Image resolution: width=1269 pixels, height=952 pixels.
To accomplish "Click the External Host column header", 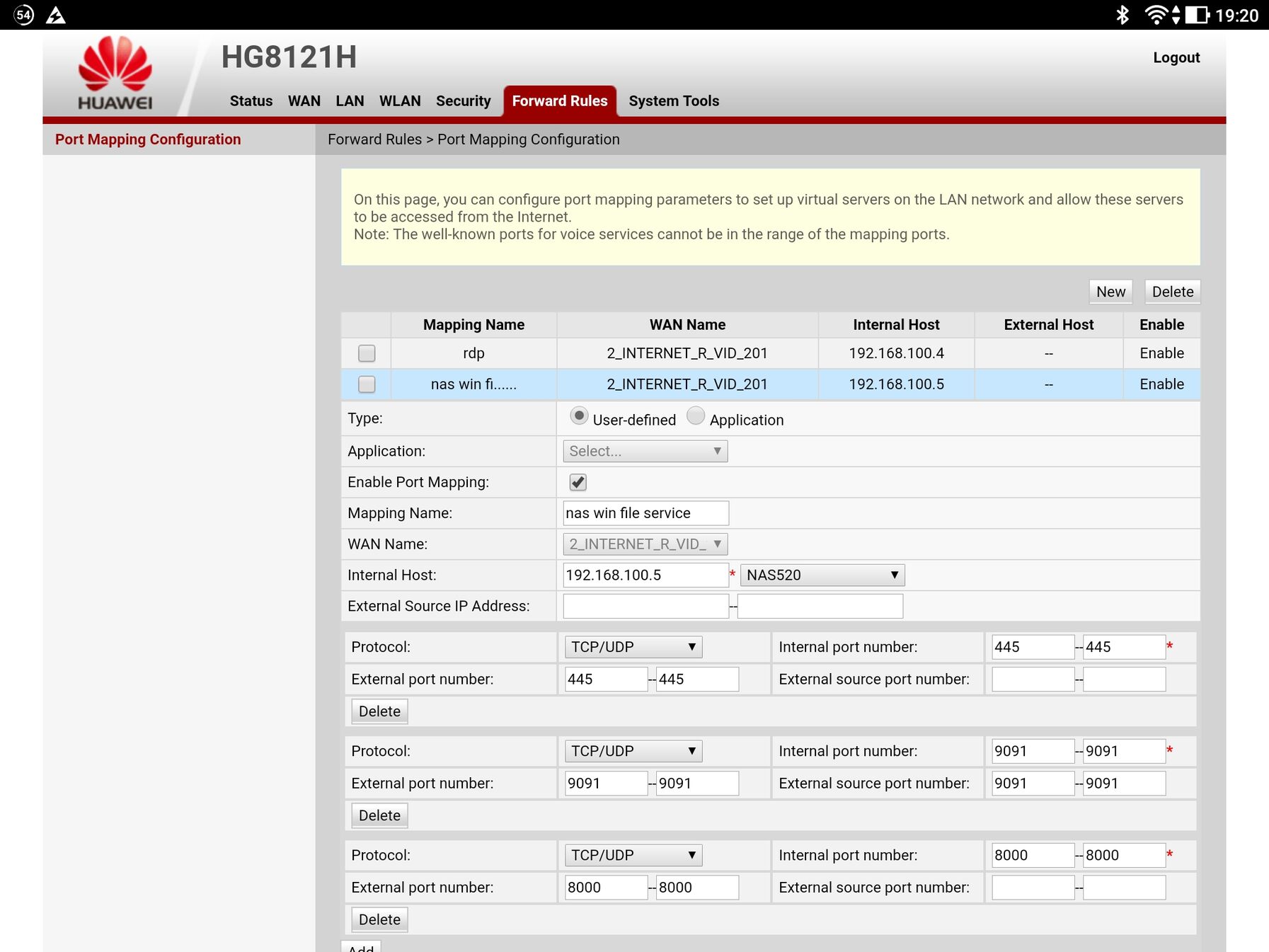I will click(x=1048, y=325).
